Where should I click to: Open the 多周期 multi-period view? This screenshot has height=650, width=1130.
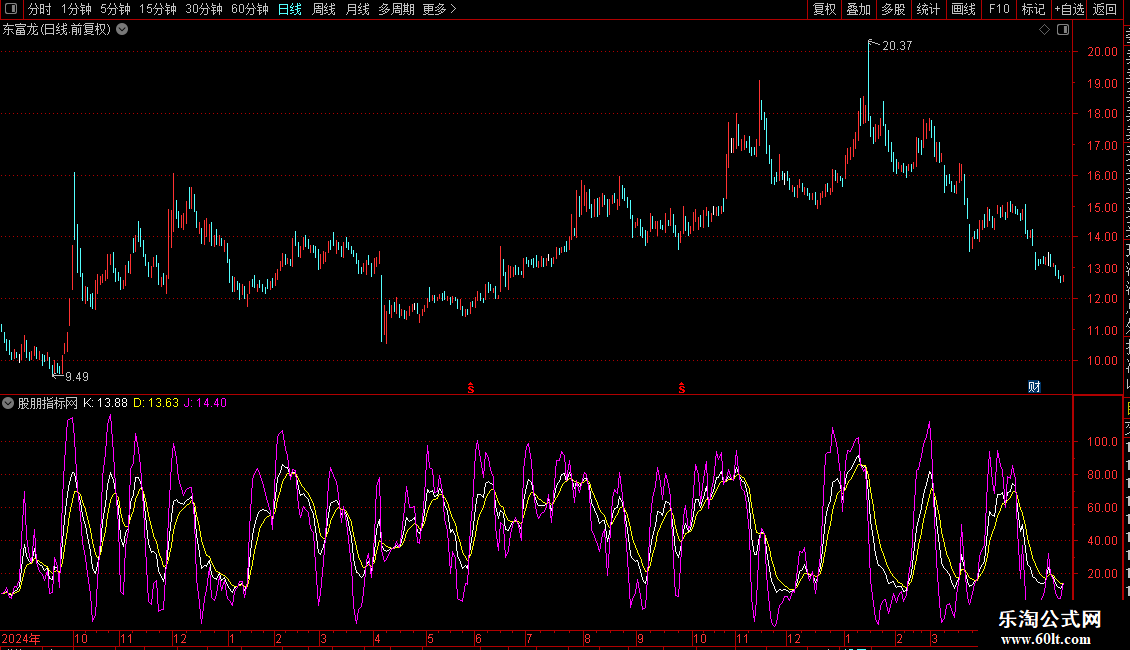(396, 9)
